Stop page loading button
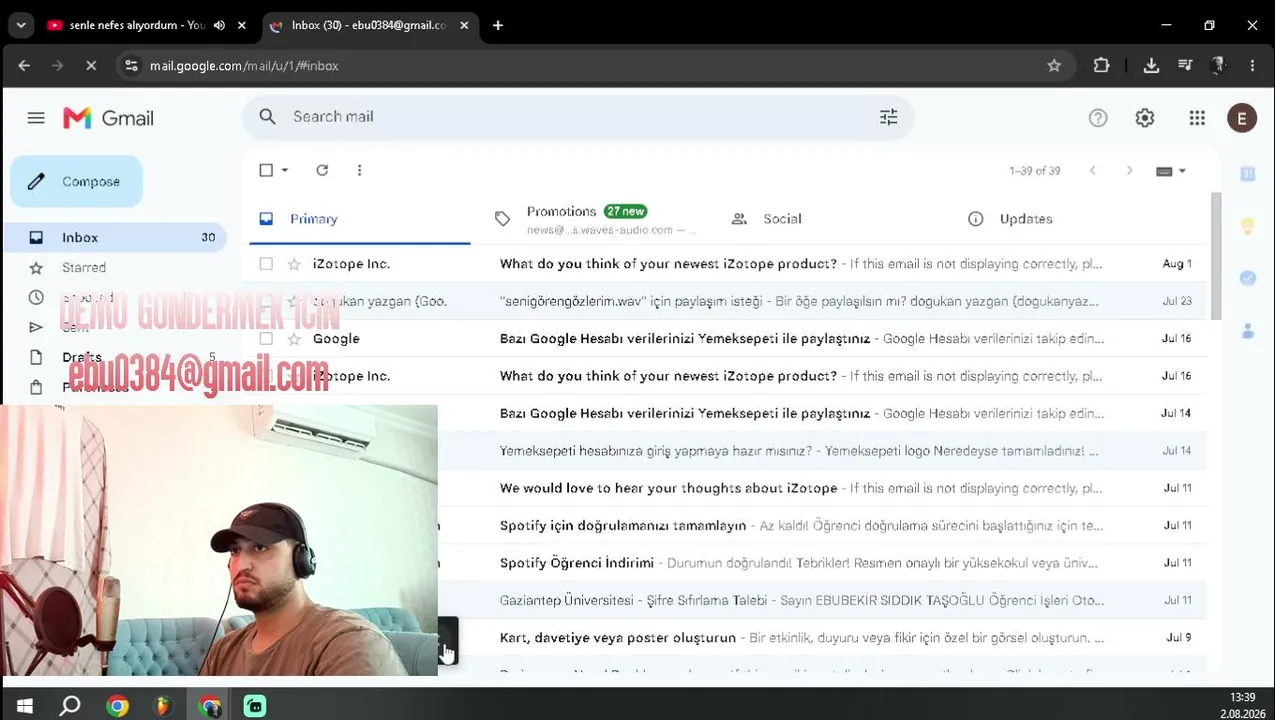 pyautogui.click(x=90, y=66)
